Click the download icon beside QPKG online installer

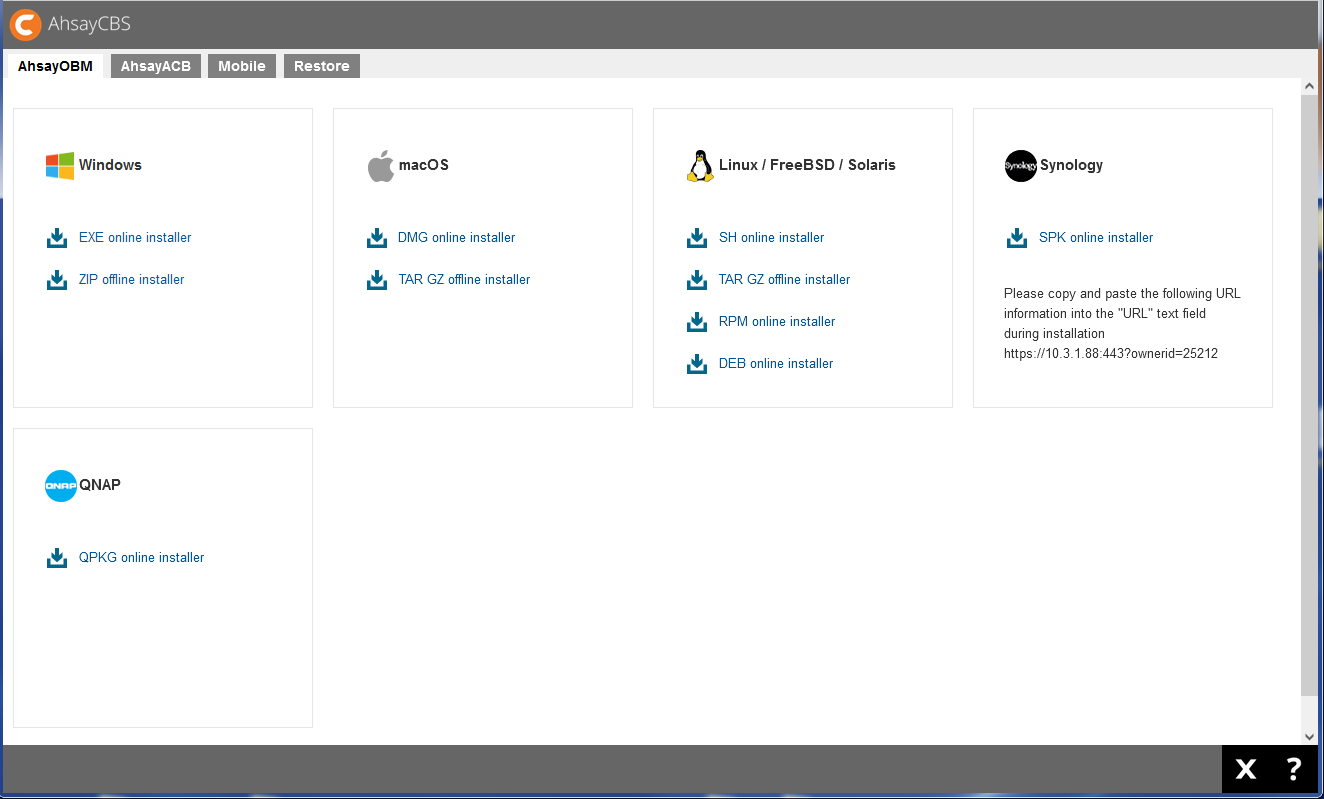point(57,557)
